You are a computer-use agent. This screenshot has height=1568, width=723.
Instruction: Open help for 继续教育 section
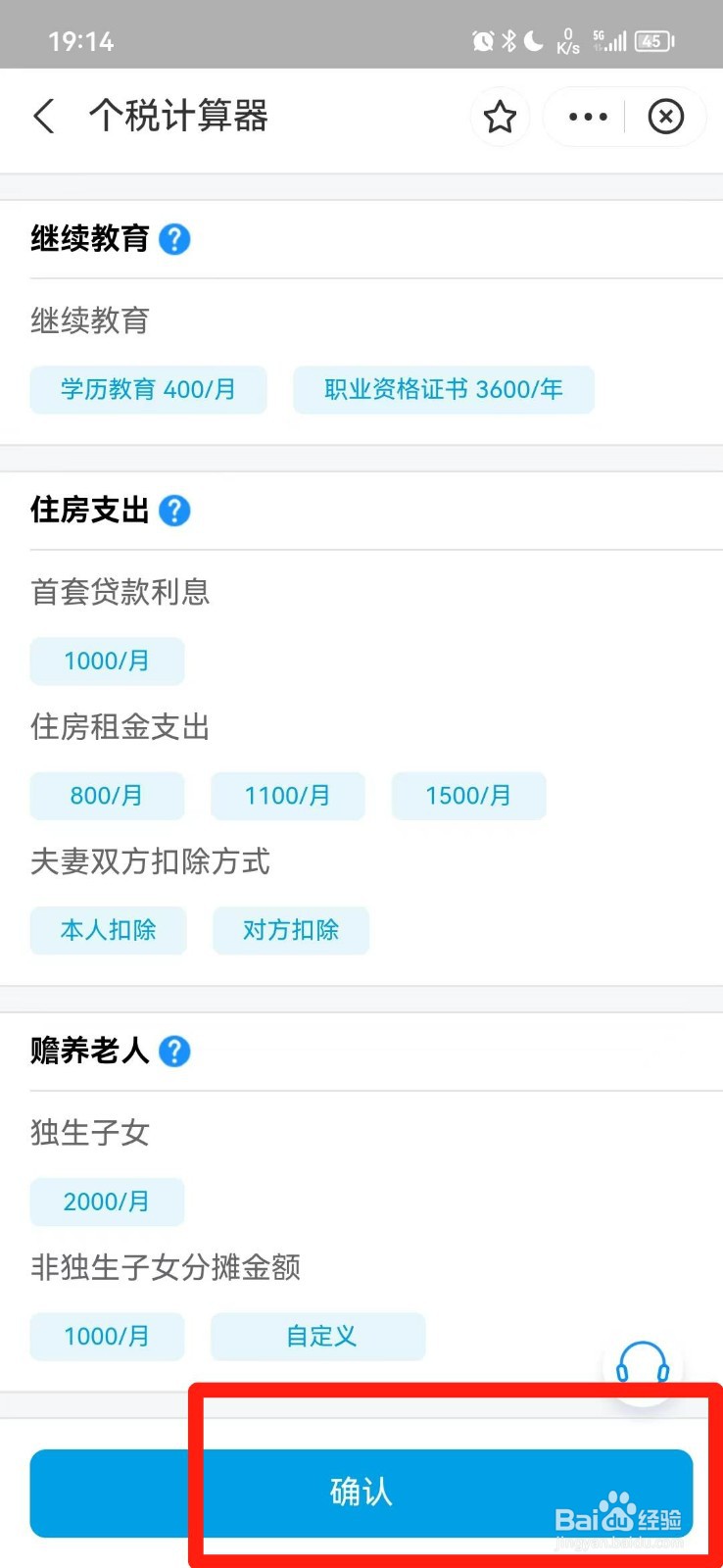174,239
